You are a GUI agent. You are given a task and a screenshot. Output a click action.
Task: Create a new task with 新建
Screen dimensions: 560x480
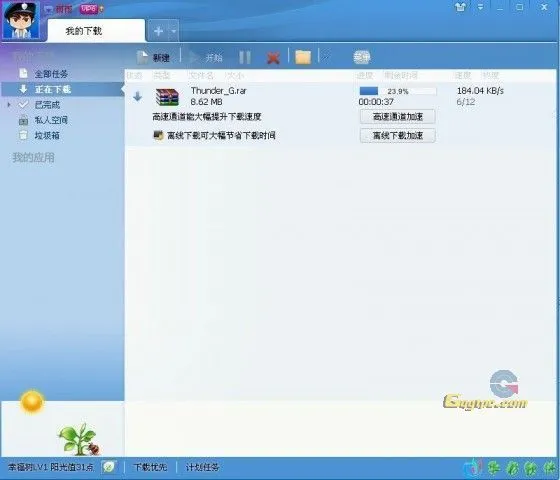pos(154,57)
